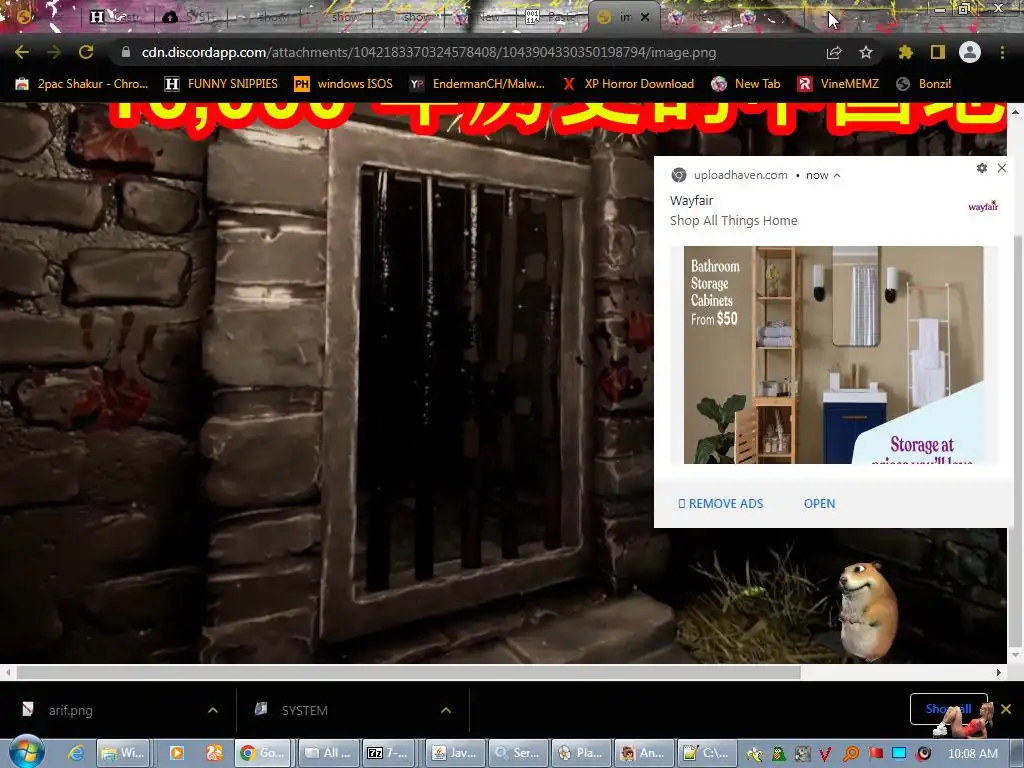Expand options for SYSTEM download

[x=446, y=710]
